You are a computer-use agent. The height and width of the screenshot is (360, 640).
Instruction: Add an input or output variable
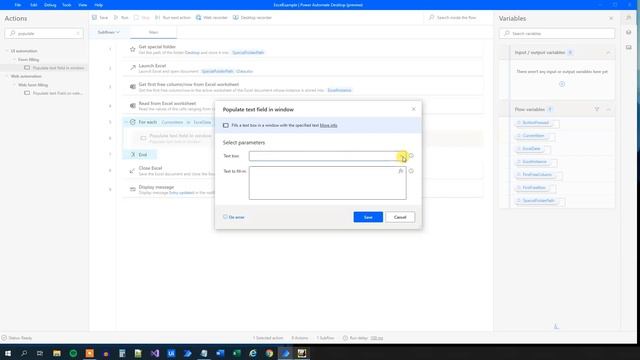(x=562, y=84)
